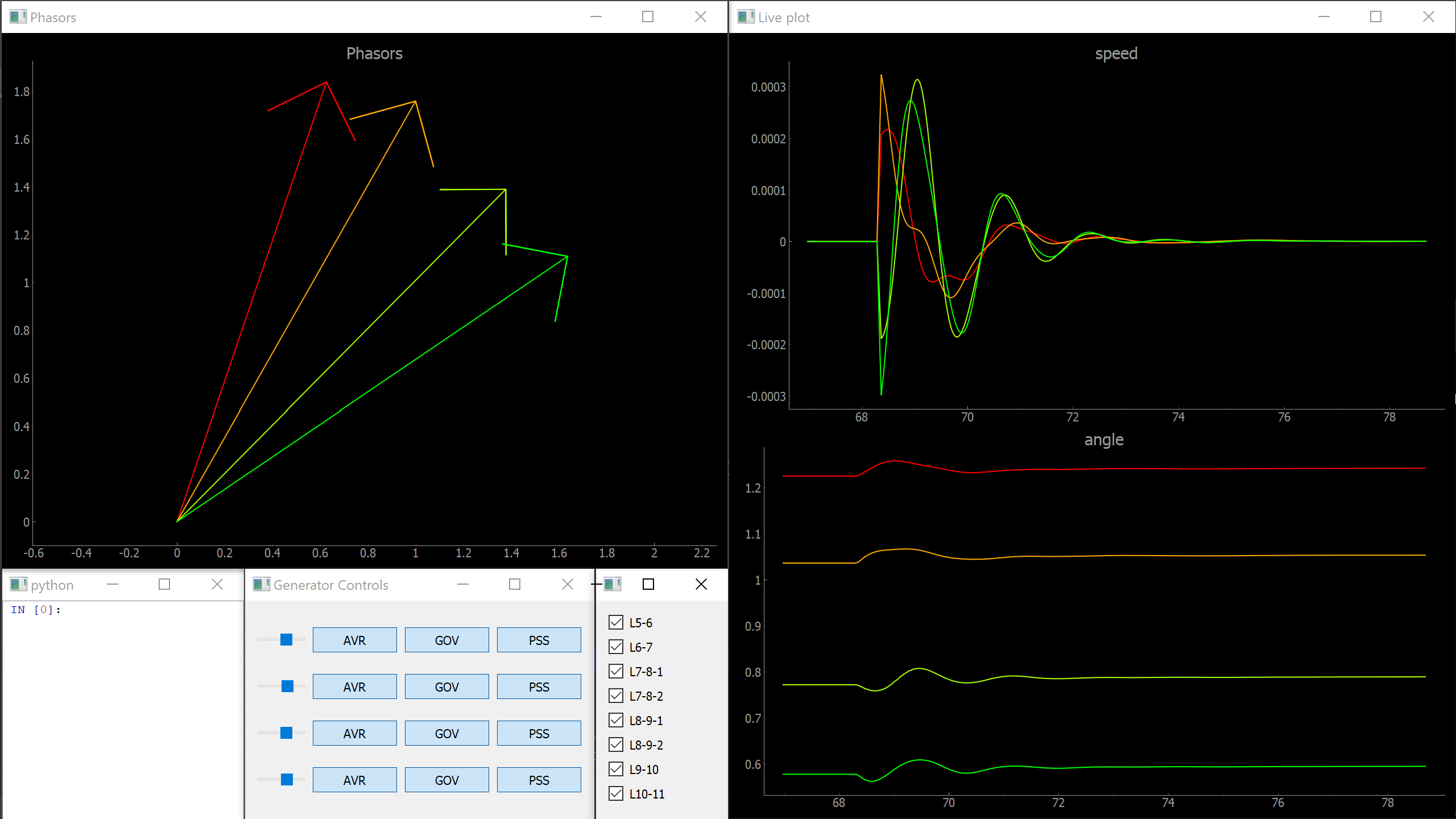
Task: Close the line checkbox window
Action: click(x=701, y=584)
